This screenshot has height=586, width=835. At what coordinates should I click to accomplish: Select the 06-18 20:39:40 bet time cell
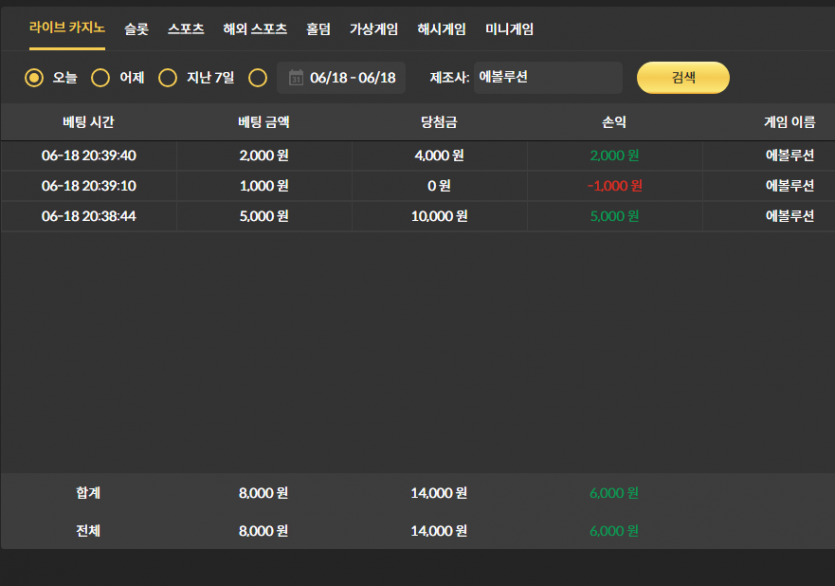(89, 156)
